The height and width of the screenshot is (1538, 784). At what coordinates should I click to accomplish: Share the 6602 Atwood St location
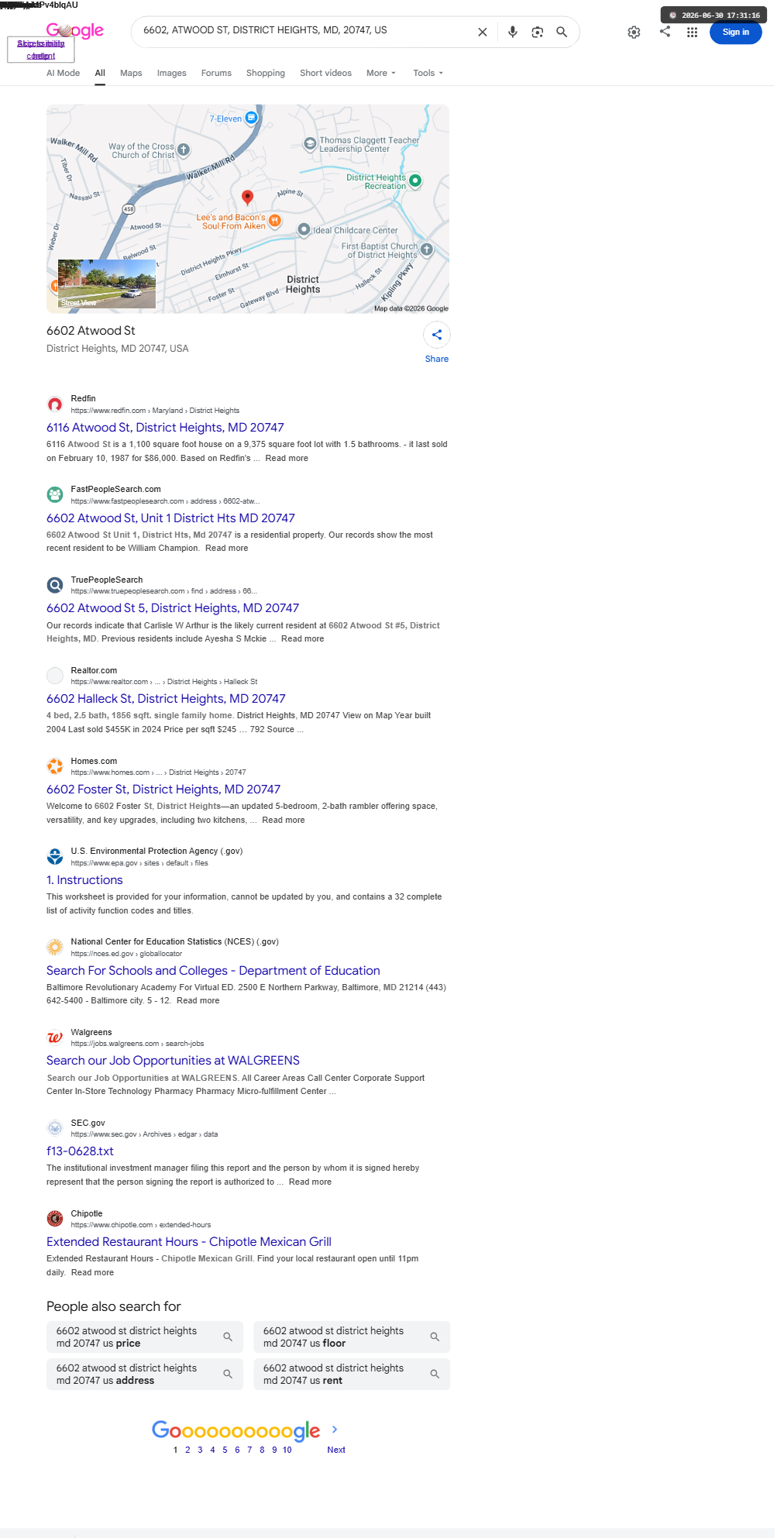point(437,342)
